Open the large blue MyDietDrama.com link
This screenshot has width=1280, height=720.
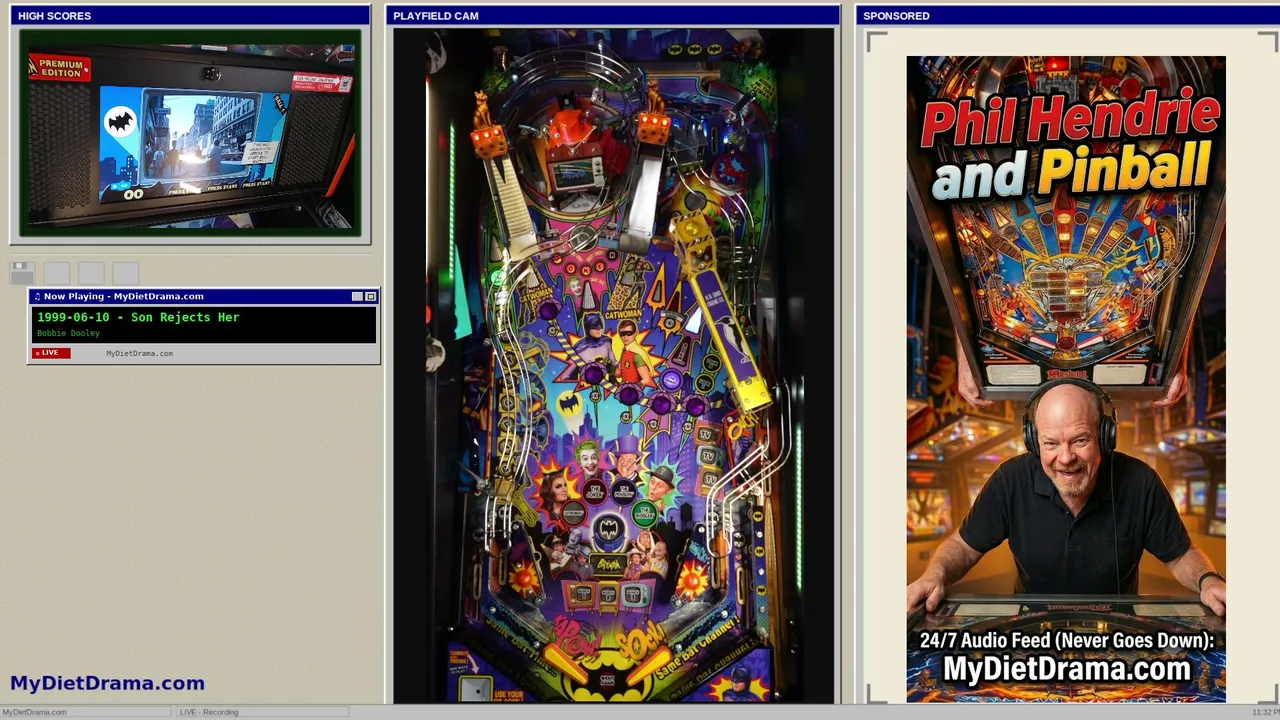pyautogui.click(x=107, y=683)
